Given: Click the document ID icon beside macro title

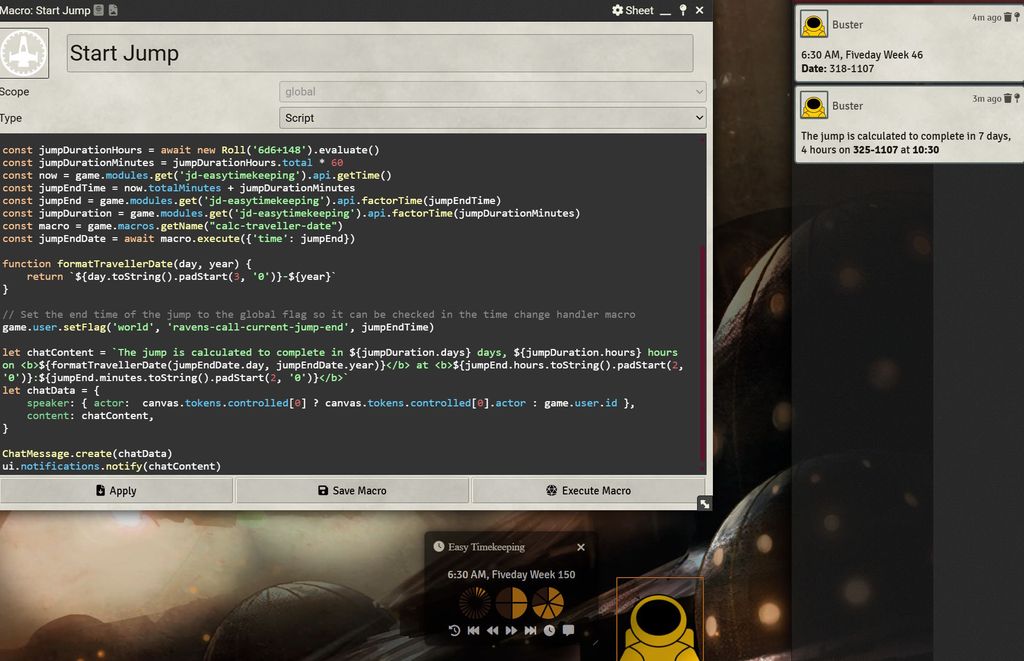Looking at the screenshot, I should pyautogui.click(x=98, y=11).
